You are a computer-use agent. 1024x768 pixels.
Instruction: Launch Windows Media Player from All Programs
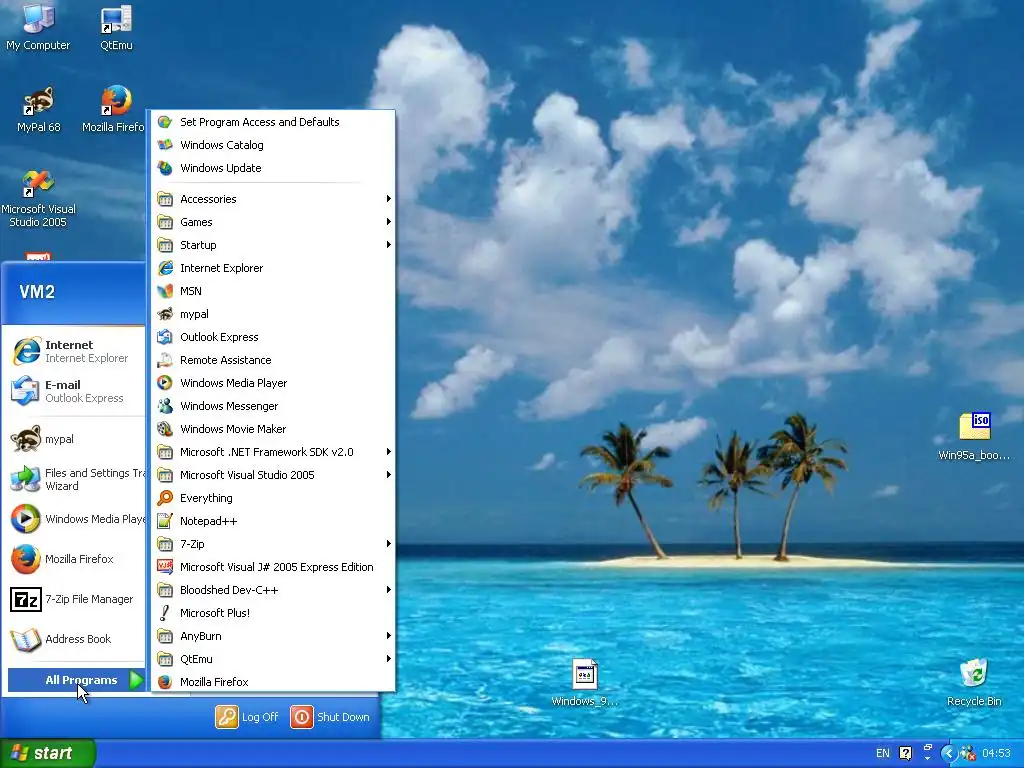pos(273,383)
